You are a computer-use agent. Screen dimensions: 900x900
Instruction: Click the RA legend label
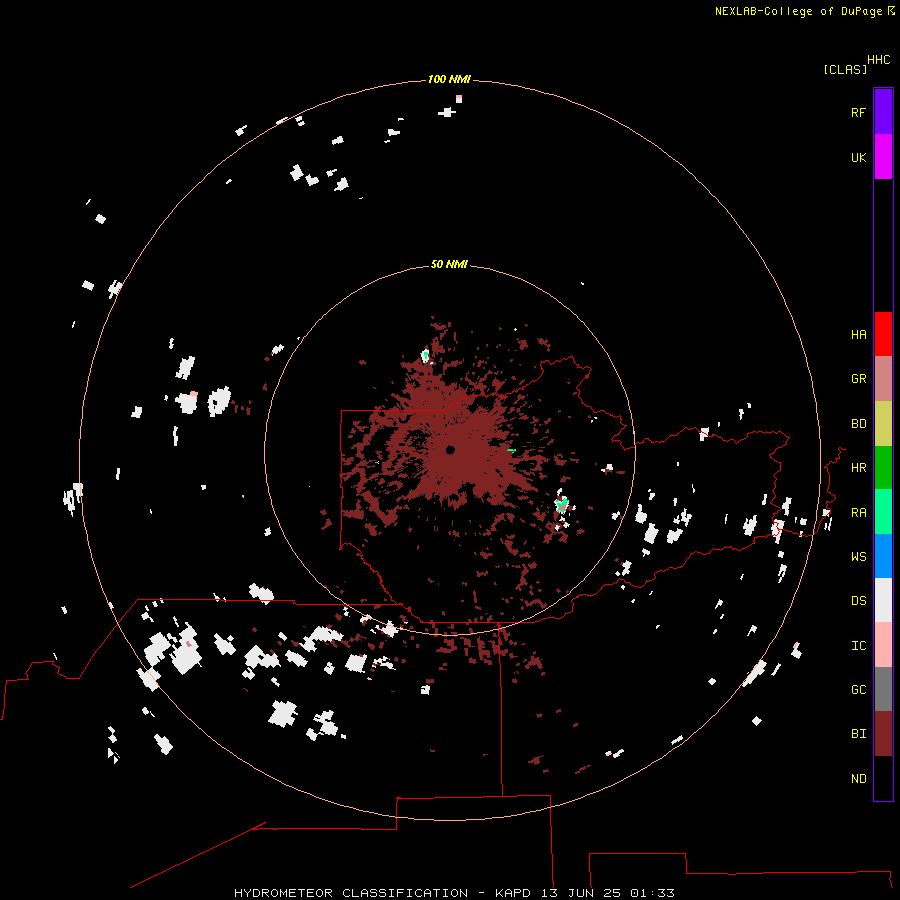click(x=858, y=513)
